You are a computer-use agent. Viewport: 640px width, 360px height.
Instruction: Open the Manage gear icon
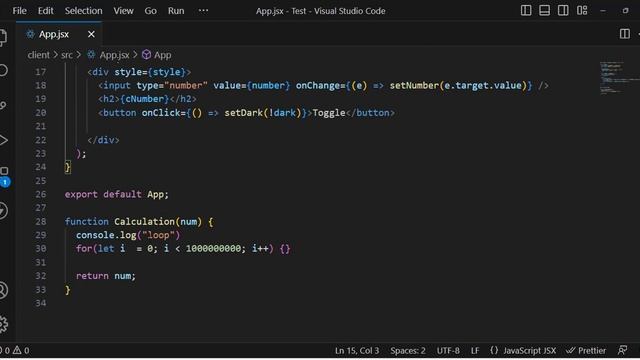click(3, 324)
